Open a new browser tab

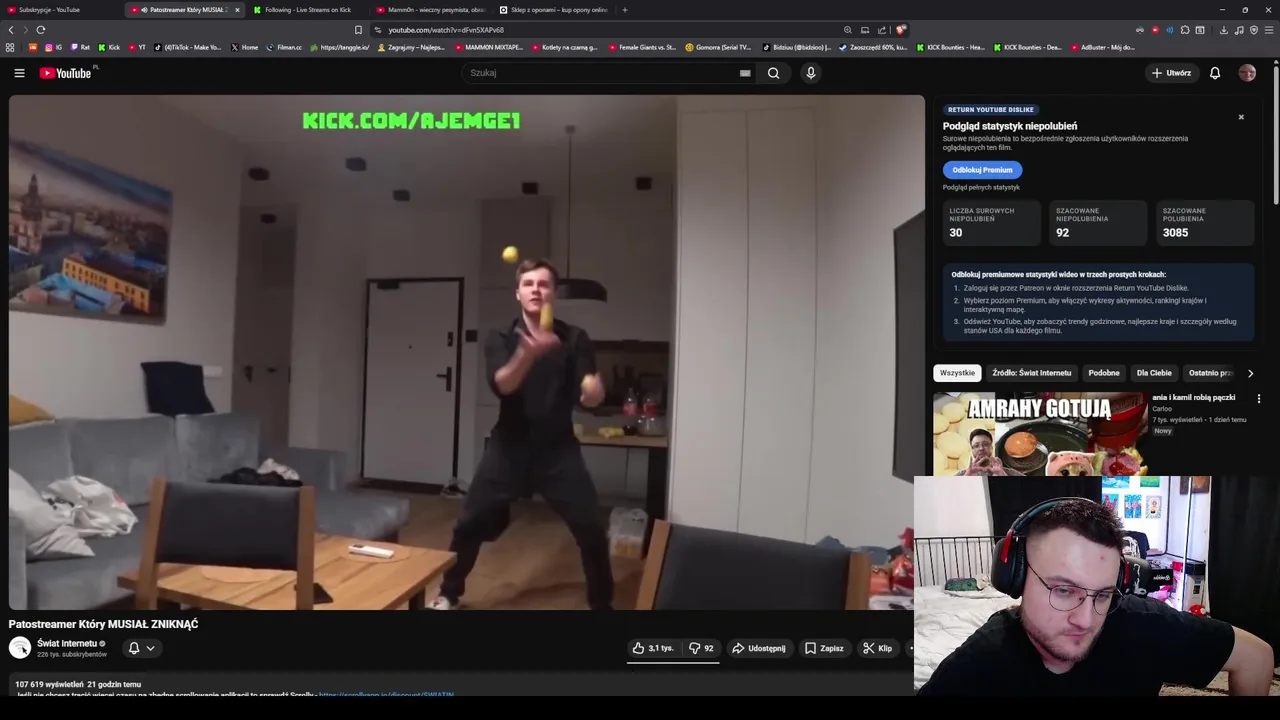pyautogui.click(x=625, y=10)
